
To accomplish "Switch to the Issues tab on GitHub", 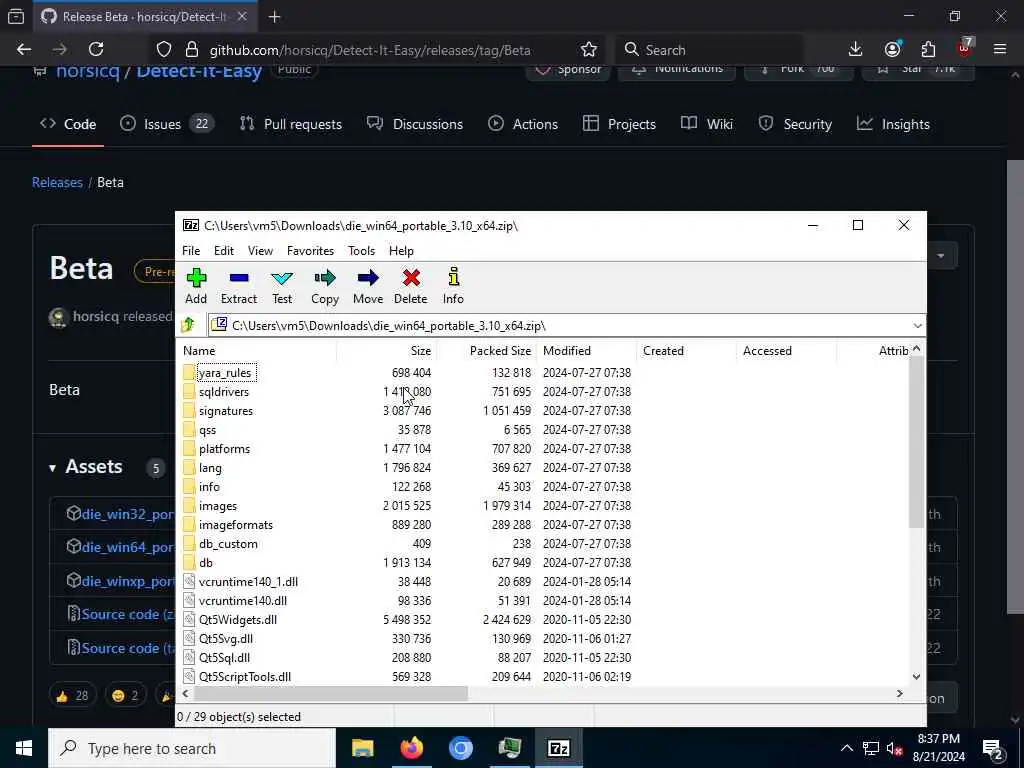I will click(167, 124).
